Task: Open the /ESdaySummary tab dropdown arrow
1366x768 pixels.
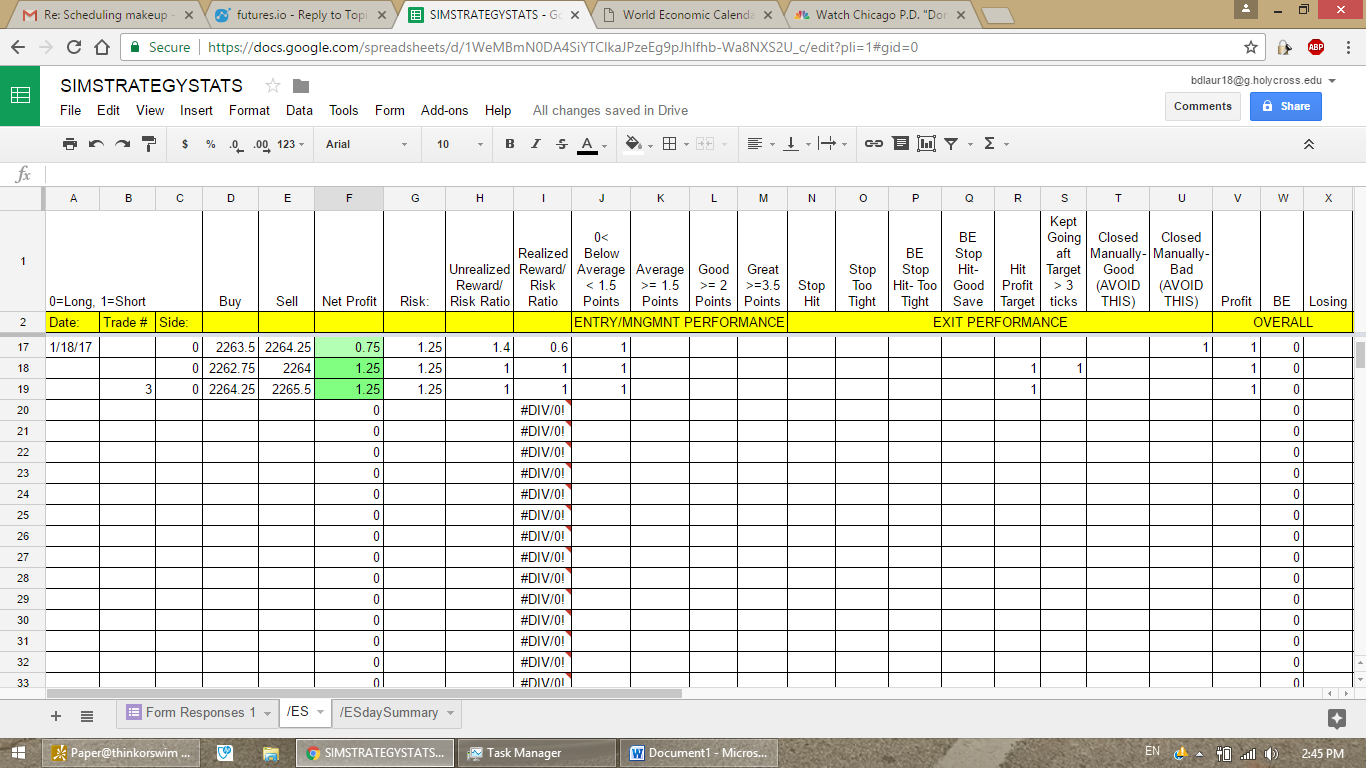Action: pyautogui.click(x=450, y=713)
